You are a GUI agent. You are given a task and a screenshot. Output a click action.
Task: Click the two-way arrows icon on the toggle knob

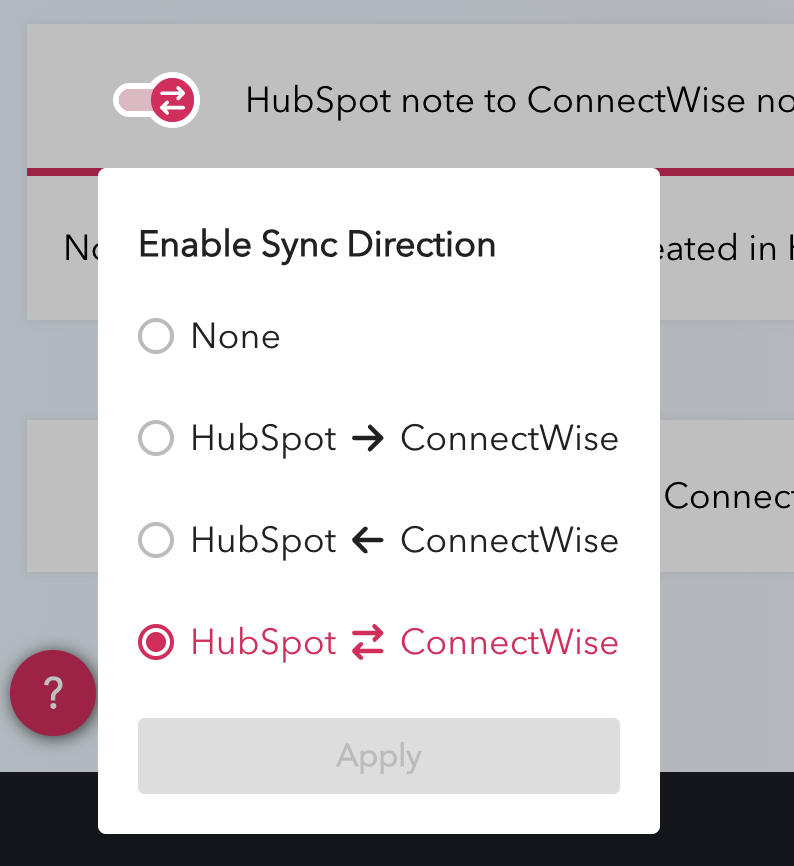click(x=173, y=100)
